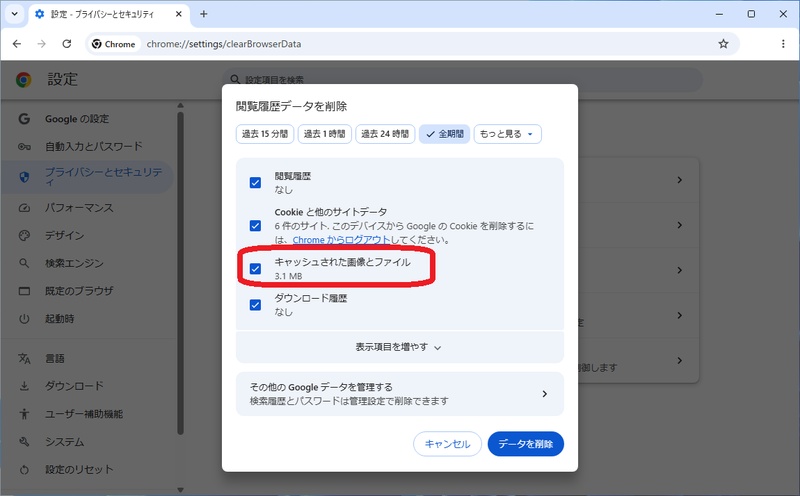The height and width of the screenshot is (496, 800).
Task: Click the fourth settings row chevron
Action: (x=680, y=315)
